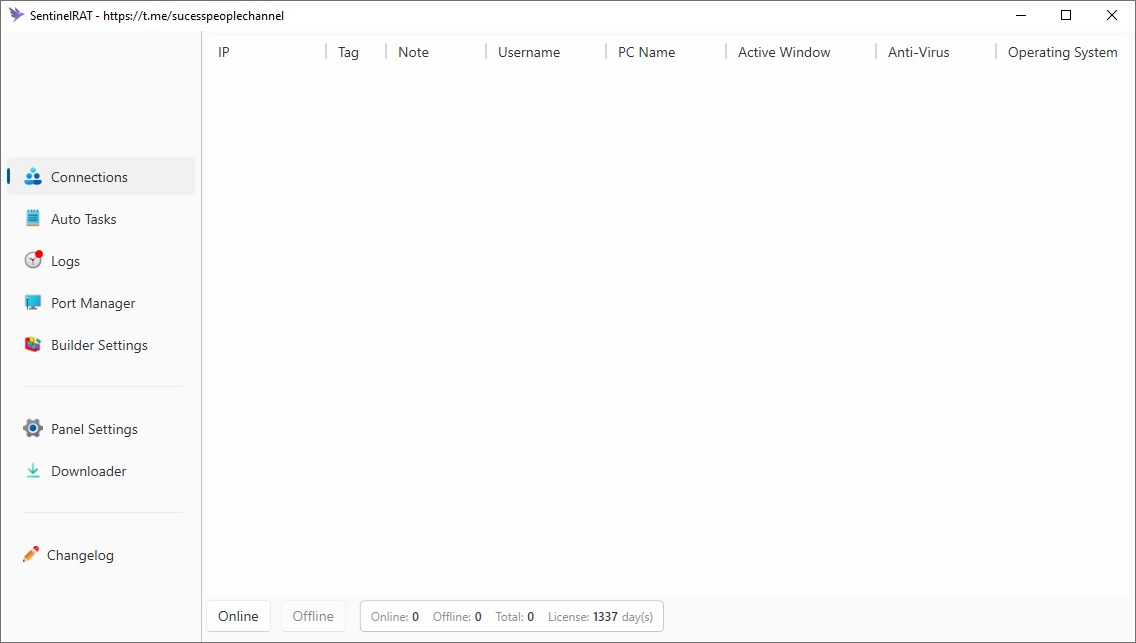Select the Downloader arrow icon

(x=33, y=471)
